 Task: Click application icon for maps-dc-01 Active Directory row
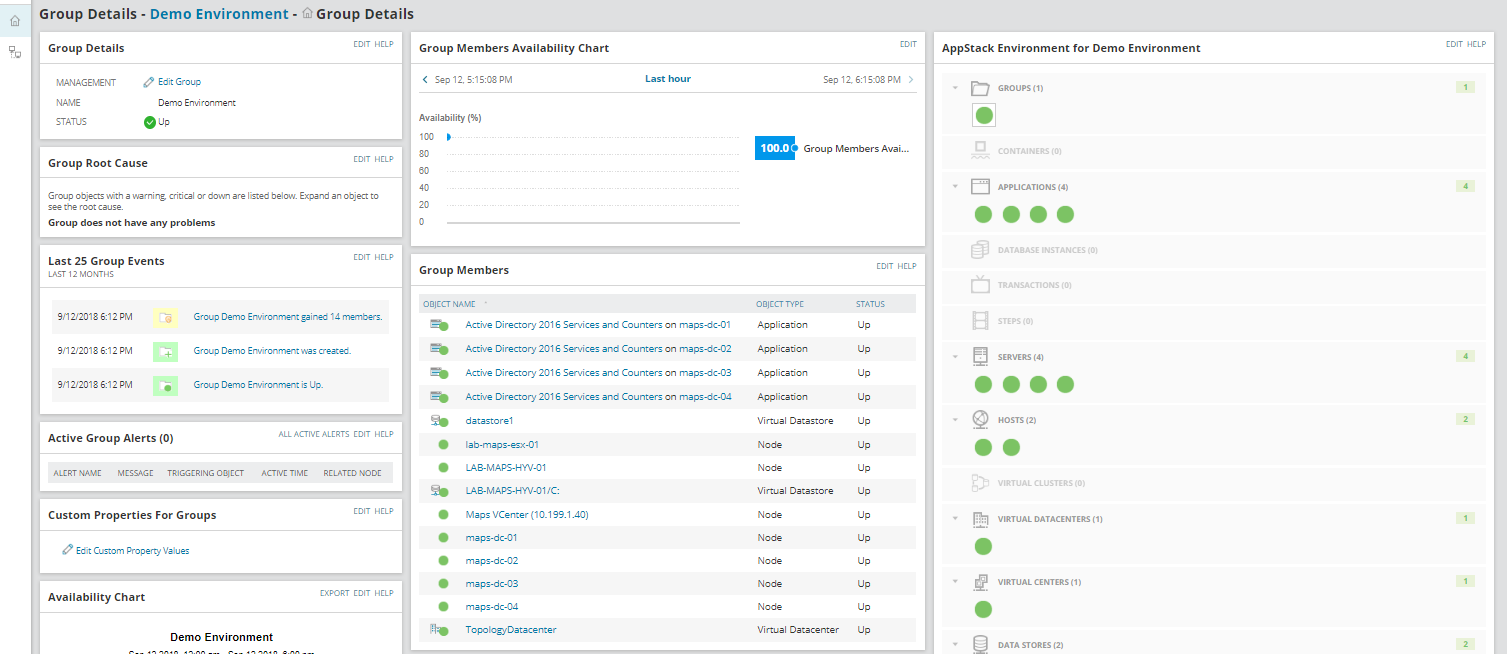(439, 325)
